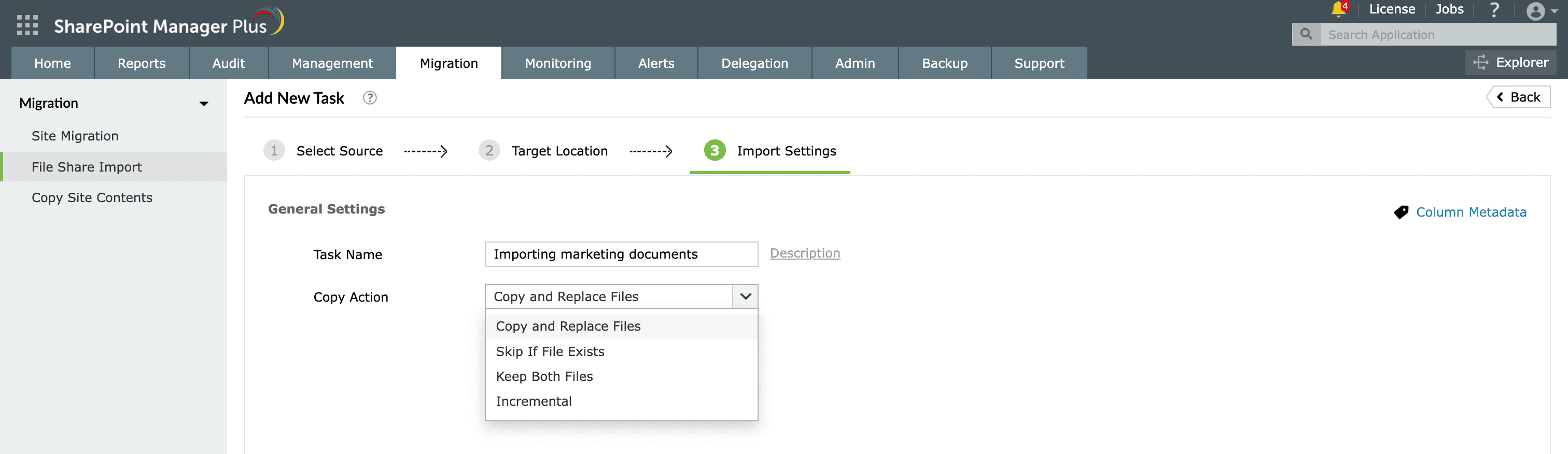
Task: Switch to the Alerts tab
Action: (655, 63)
